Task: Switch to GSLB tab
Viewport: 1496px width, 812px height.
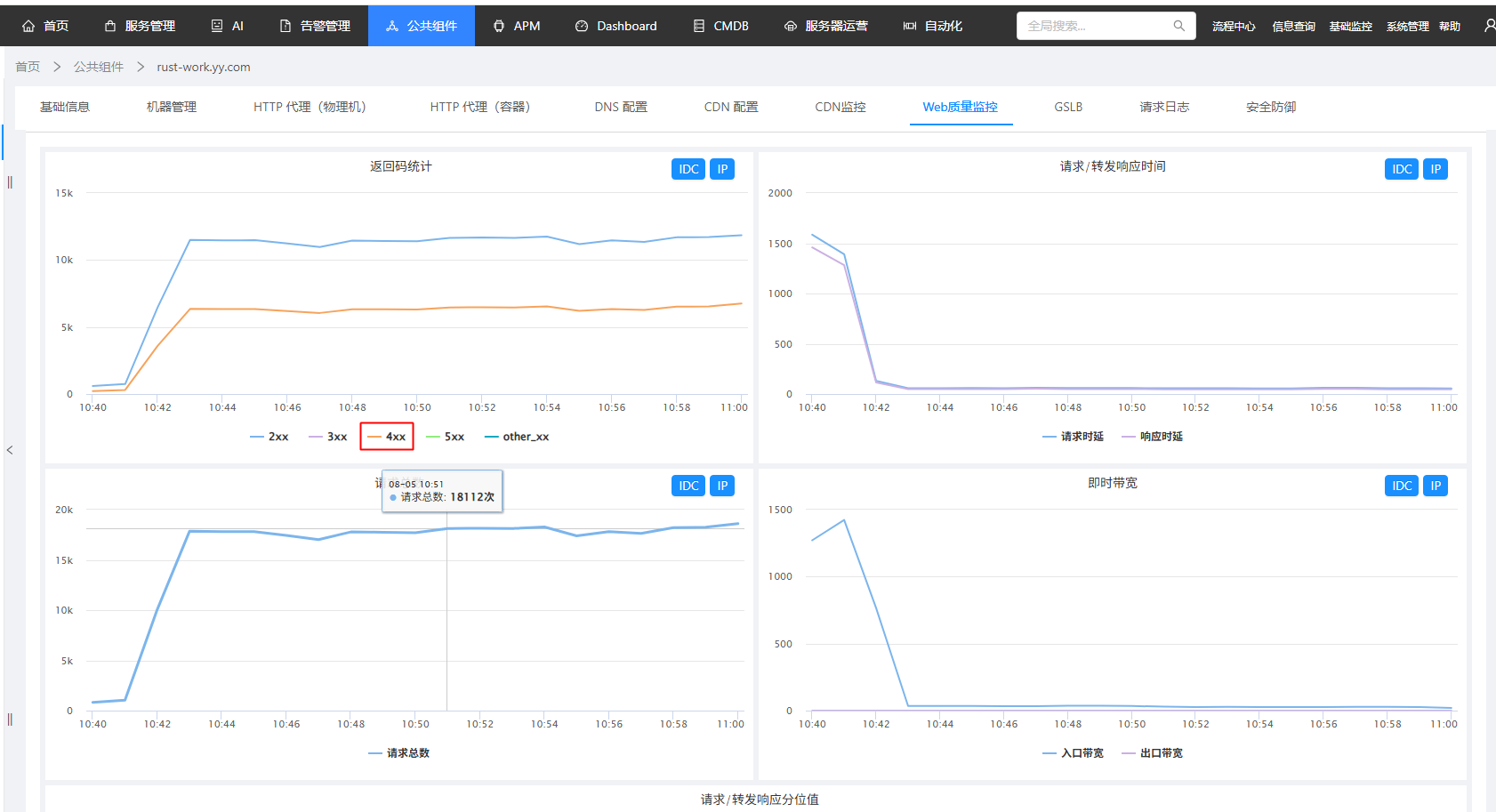Action: 1068,107
